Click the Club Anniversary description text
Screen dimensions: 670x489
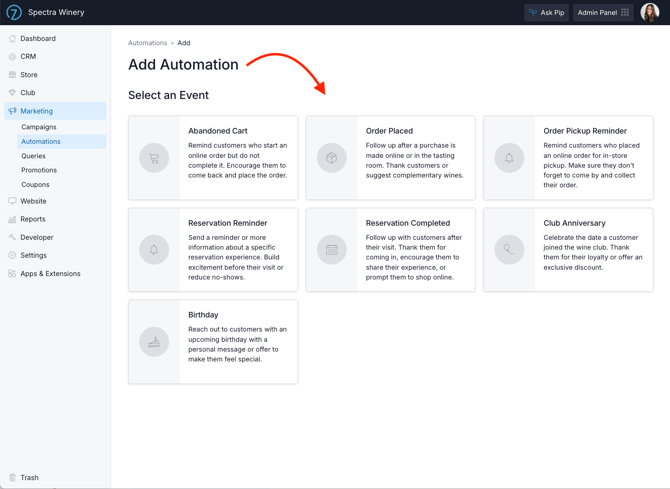click(593, 253)
